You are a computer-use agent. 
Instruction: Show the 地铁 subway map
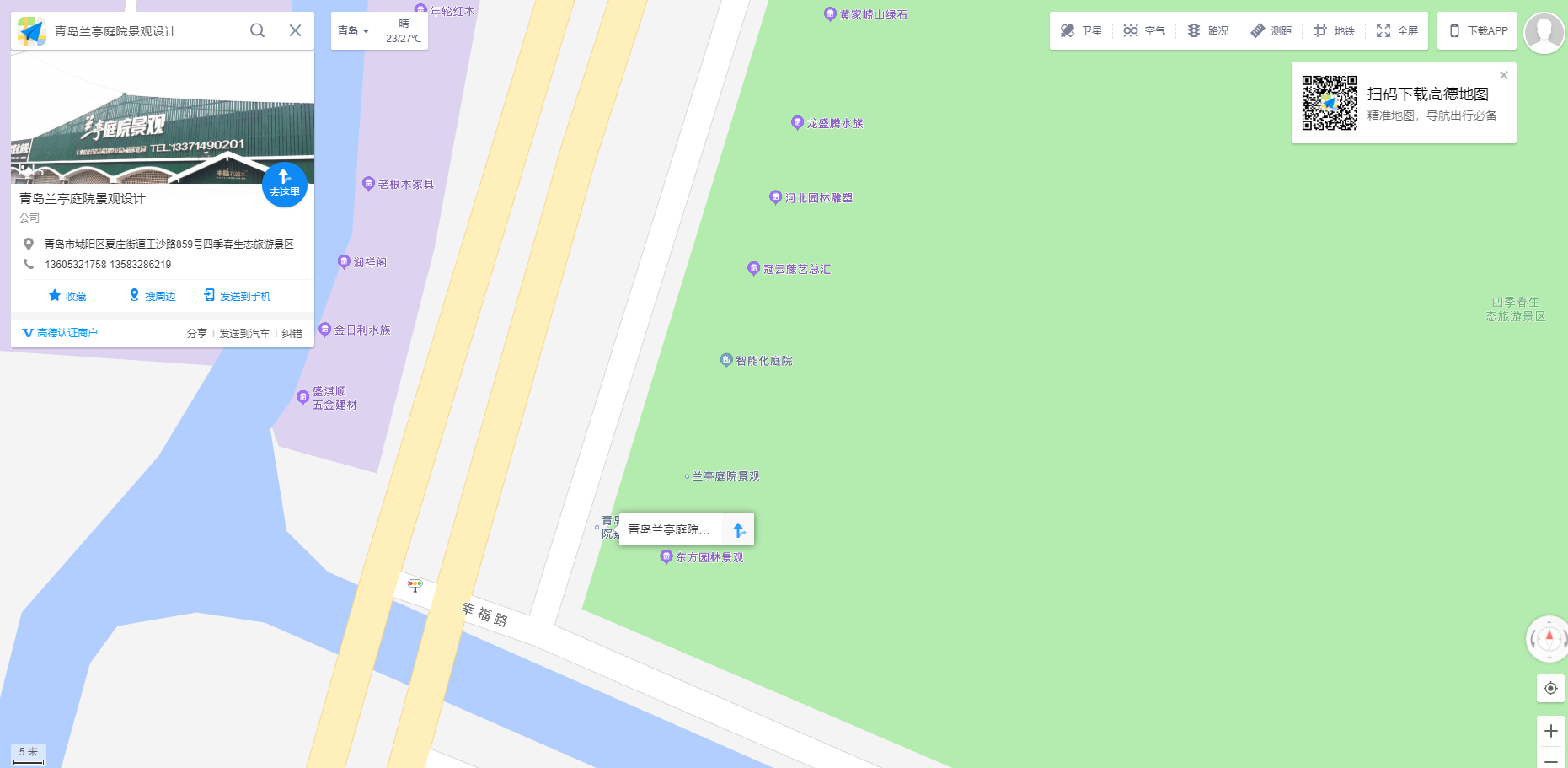tap(1334, 30)
